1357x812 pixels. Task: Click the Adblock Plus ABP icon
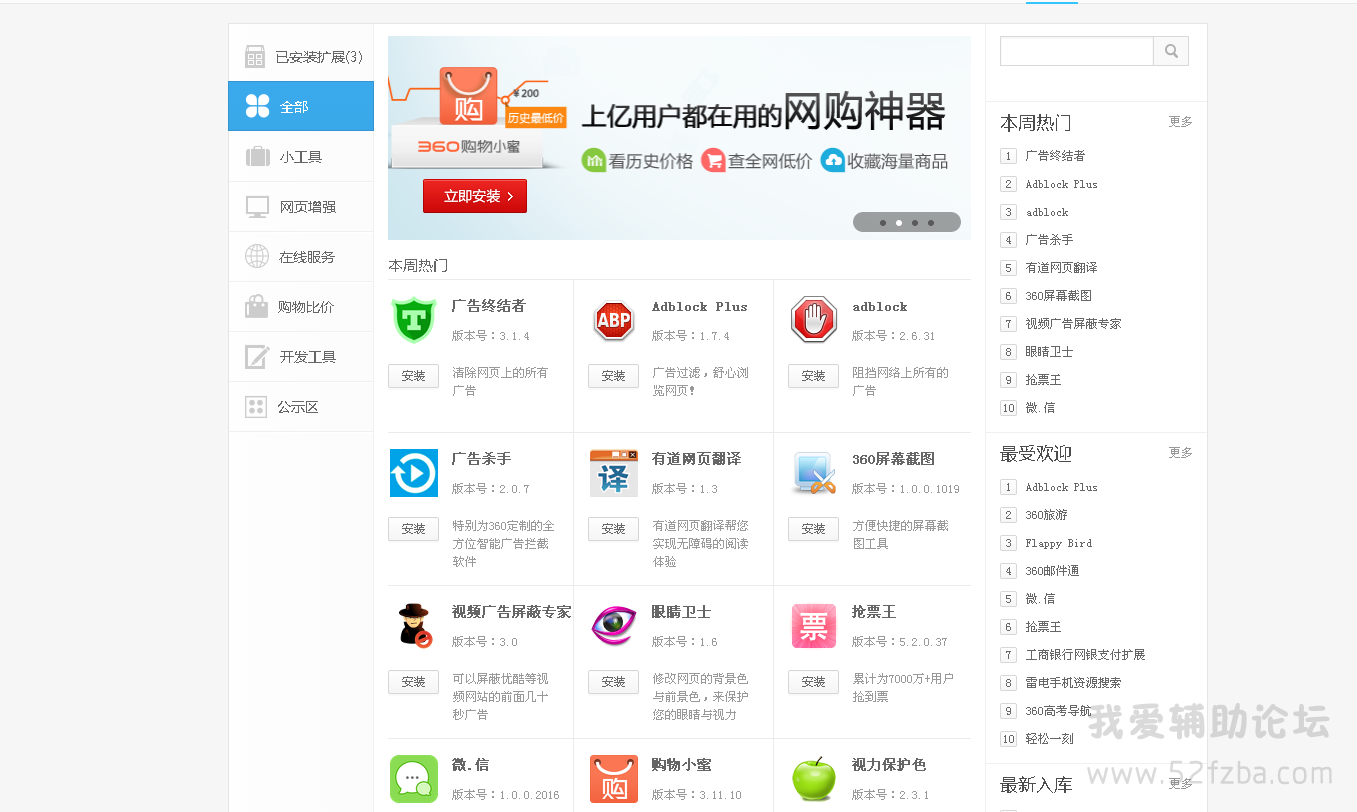click(614, 320)
